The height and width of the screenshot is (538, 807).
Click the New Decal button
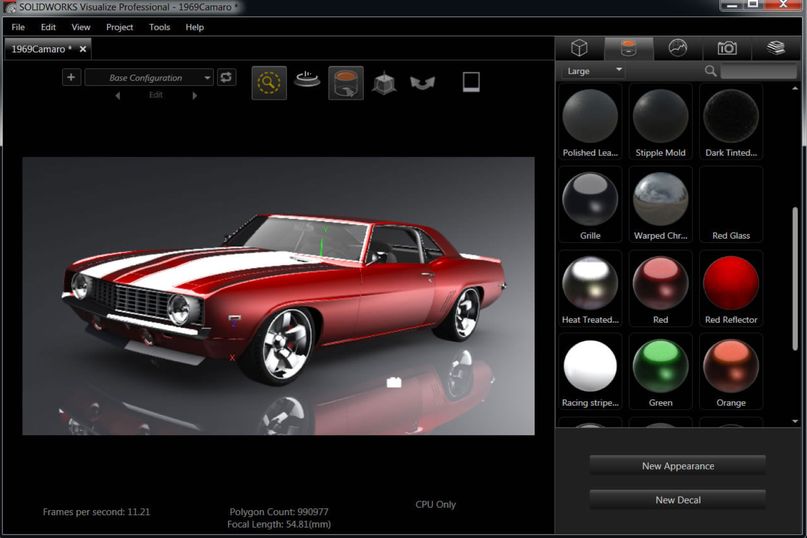coord(677,500)
